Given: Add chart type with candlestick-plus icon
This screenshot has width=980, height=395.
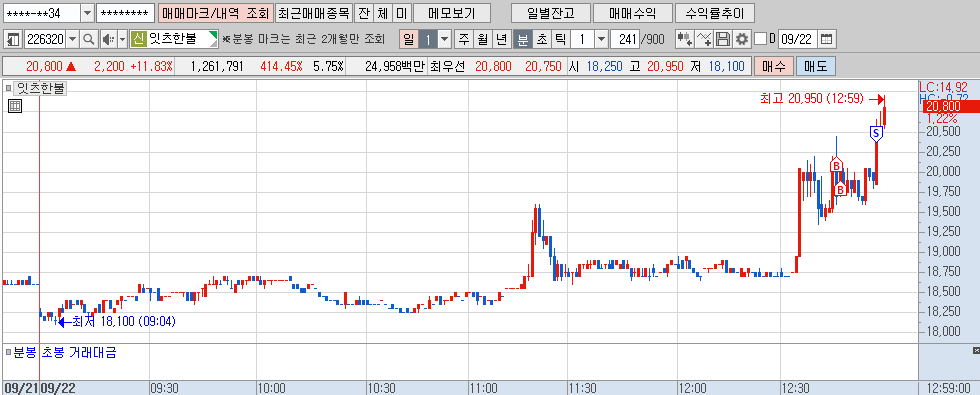Looking at the screenshot, I should 685,39.
